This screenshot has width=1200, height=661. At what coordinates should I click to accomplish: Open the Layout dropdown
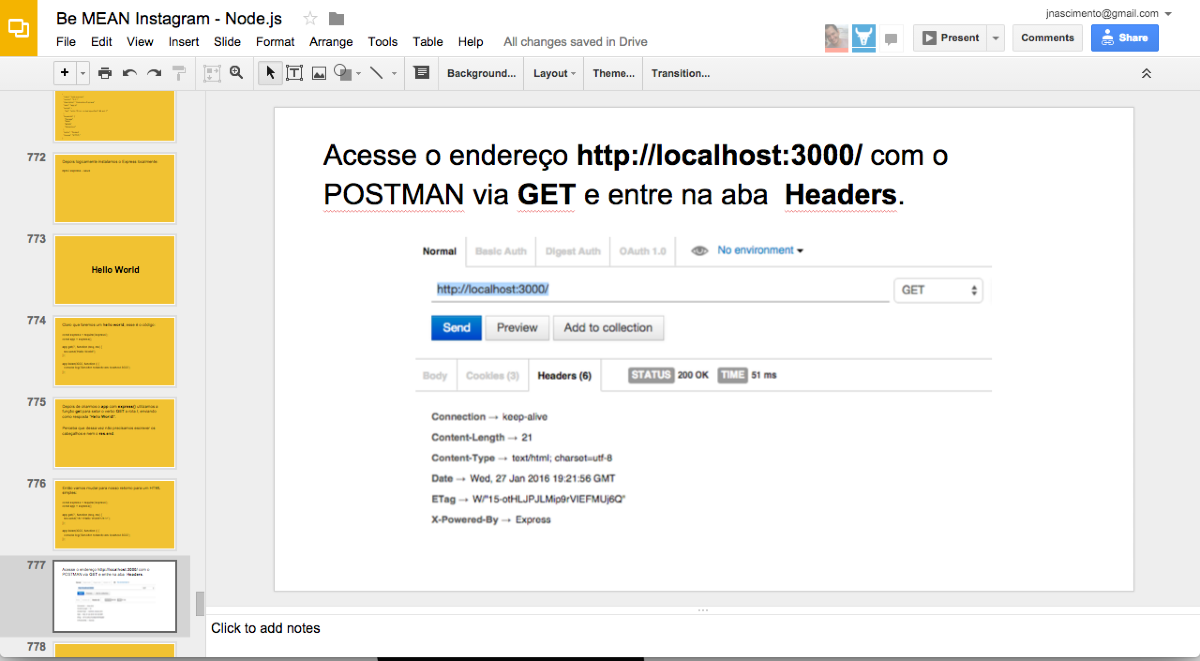pos(555,73)
